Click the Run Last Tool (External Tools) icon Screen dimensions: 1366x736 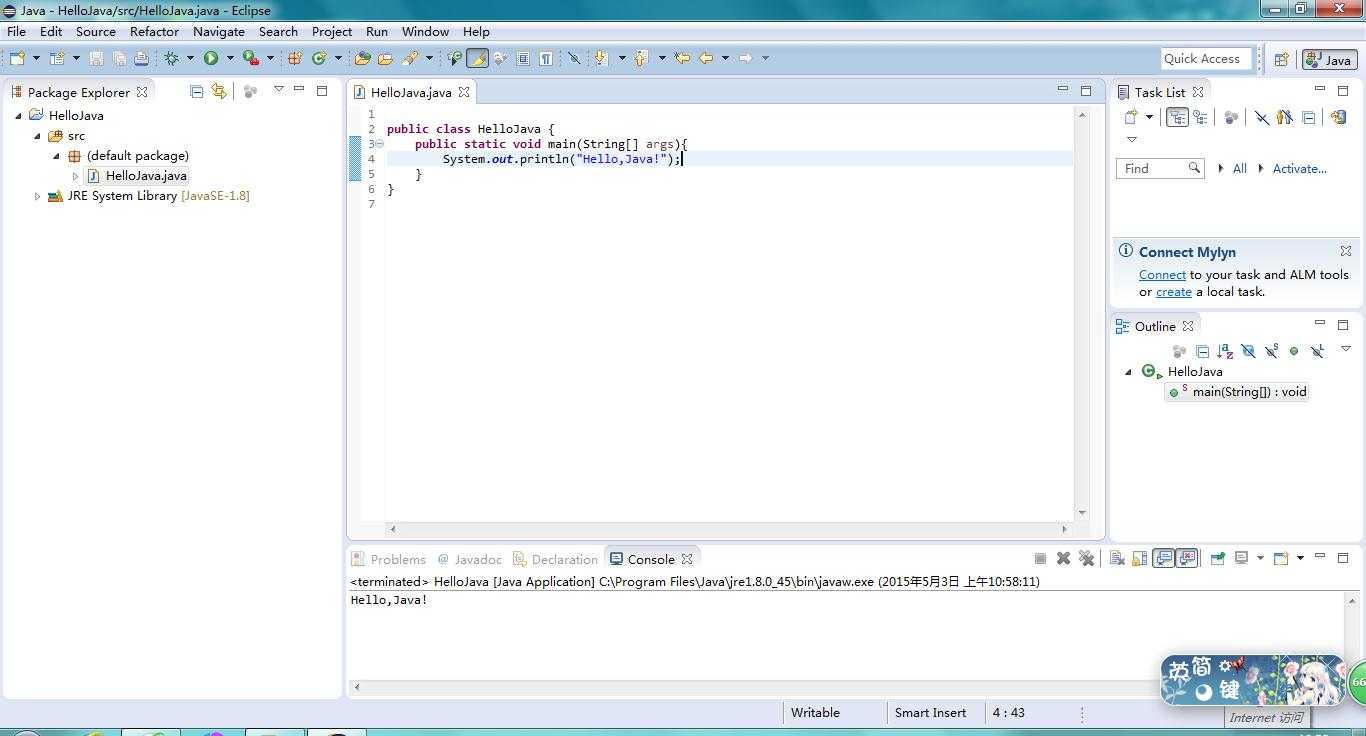tap(251, 59)
